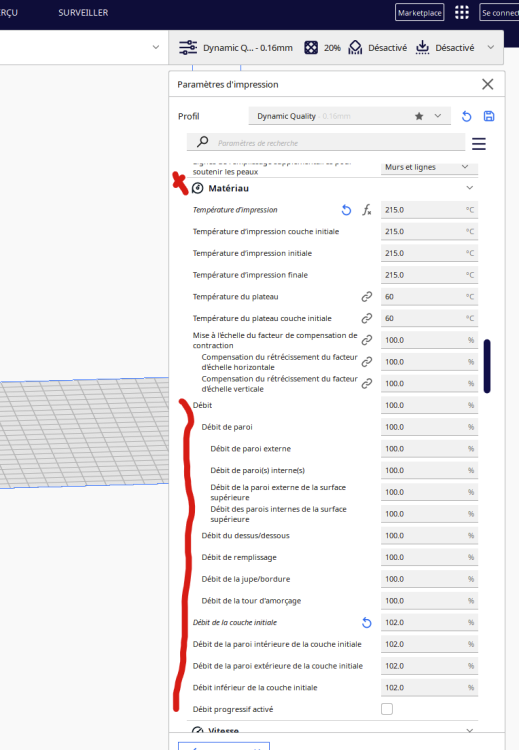
Task: Reset Débit de la couche initiale value
Action: 367,622
